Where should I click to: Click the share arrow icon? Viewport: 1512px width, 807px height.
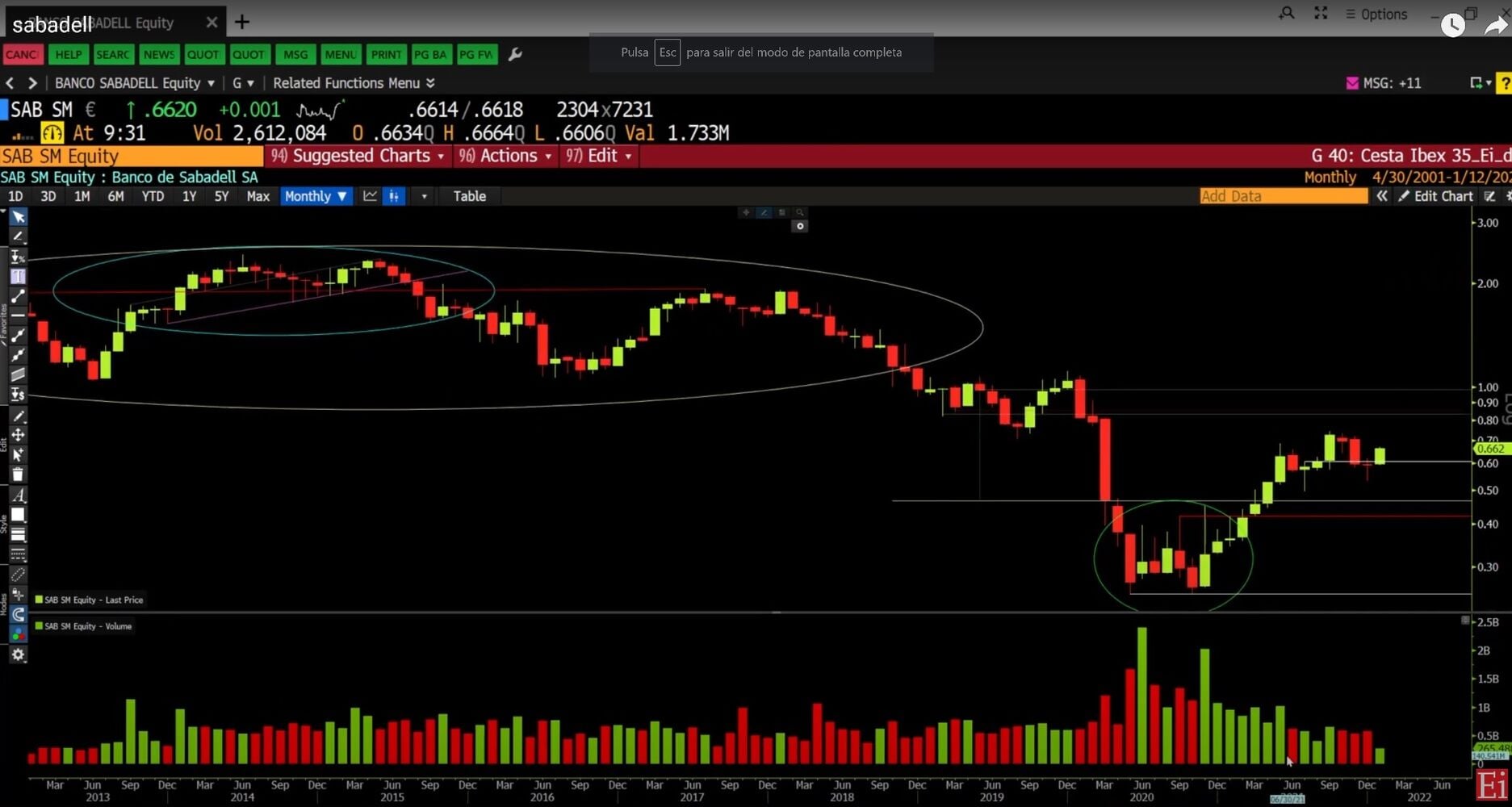click(1496, 25)
